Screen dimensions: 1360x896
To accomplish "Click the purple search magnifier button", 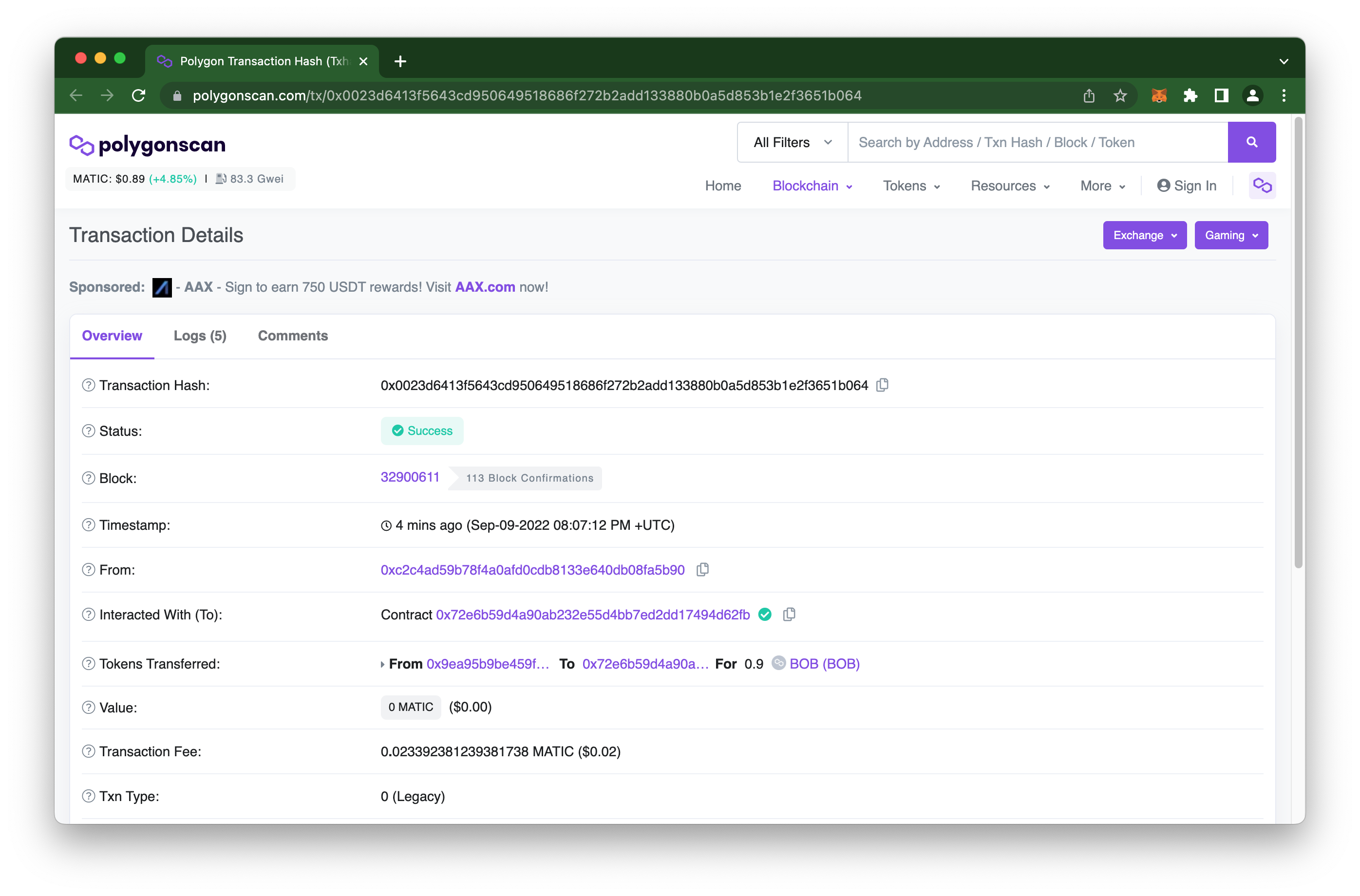I will [1251, 142].
